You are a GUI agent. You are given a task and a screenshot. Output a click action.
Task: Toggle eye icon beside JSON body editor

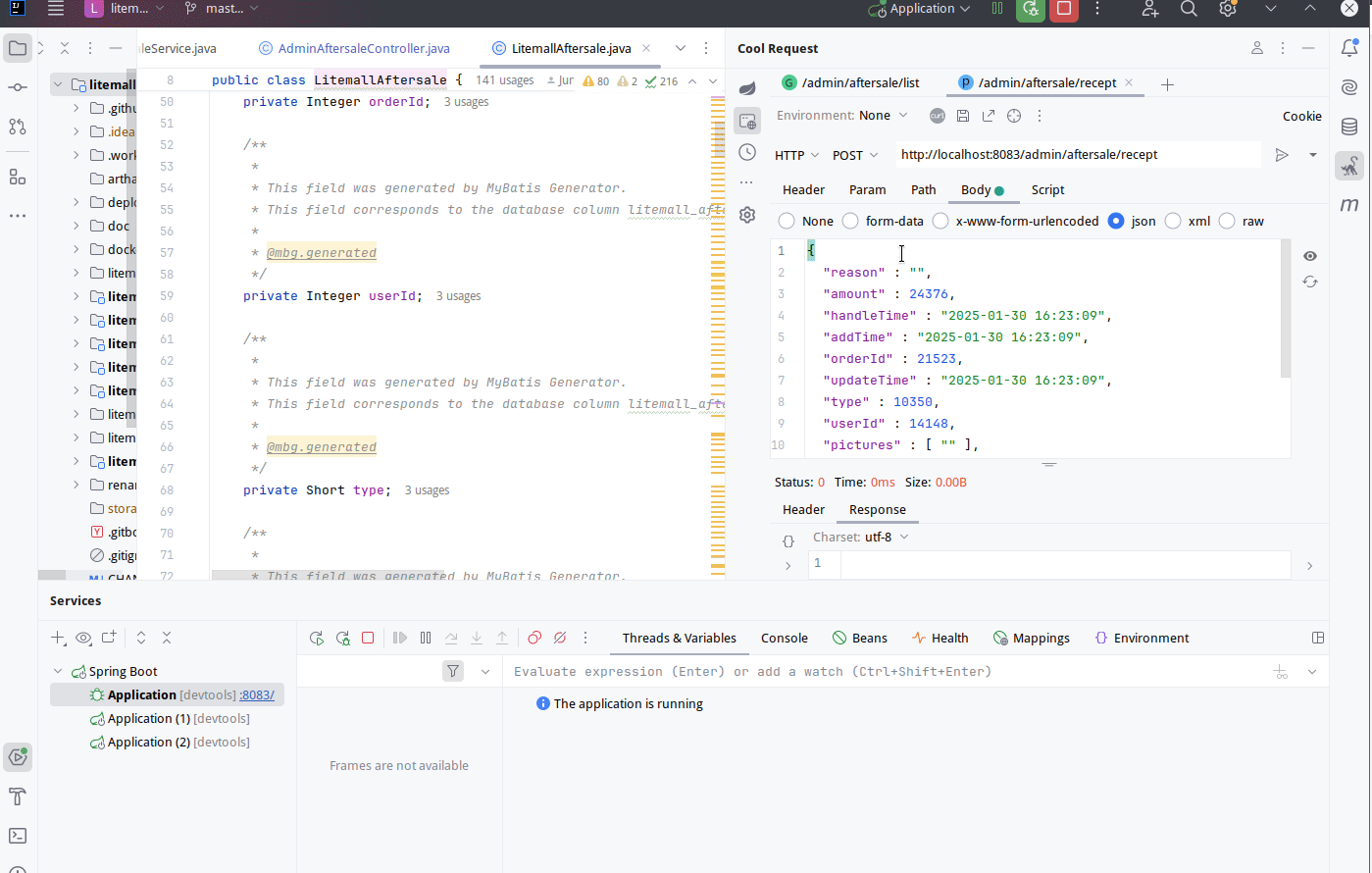[x=1310, y=256]
